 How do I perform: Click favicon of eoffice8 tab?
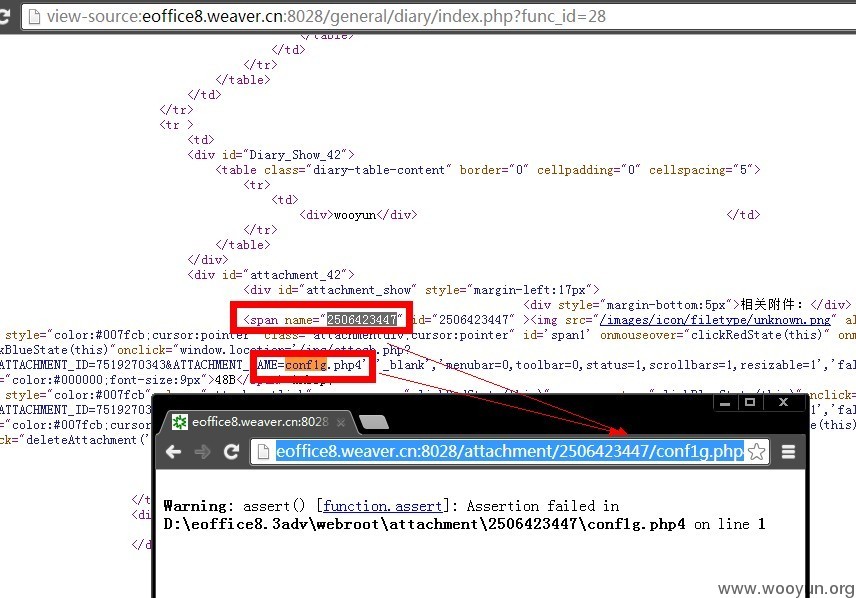click(x=180, y=422)
